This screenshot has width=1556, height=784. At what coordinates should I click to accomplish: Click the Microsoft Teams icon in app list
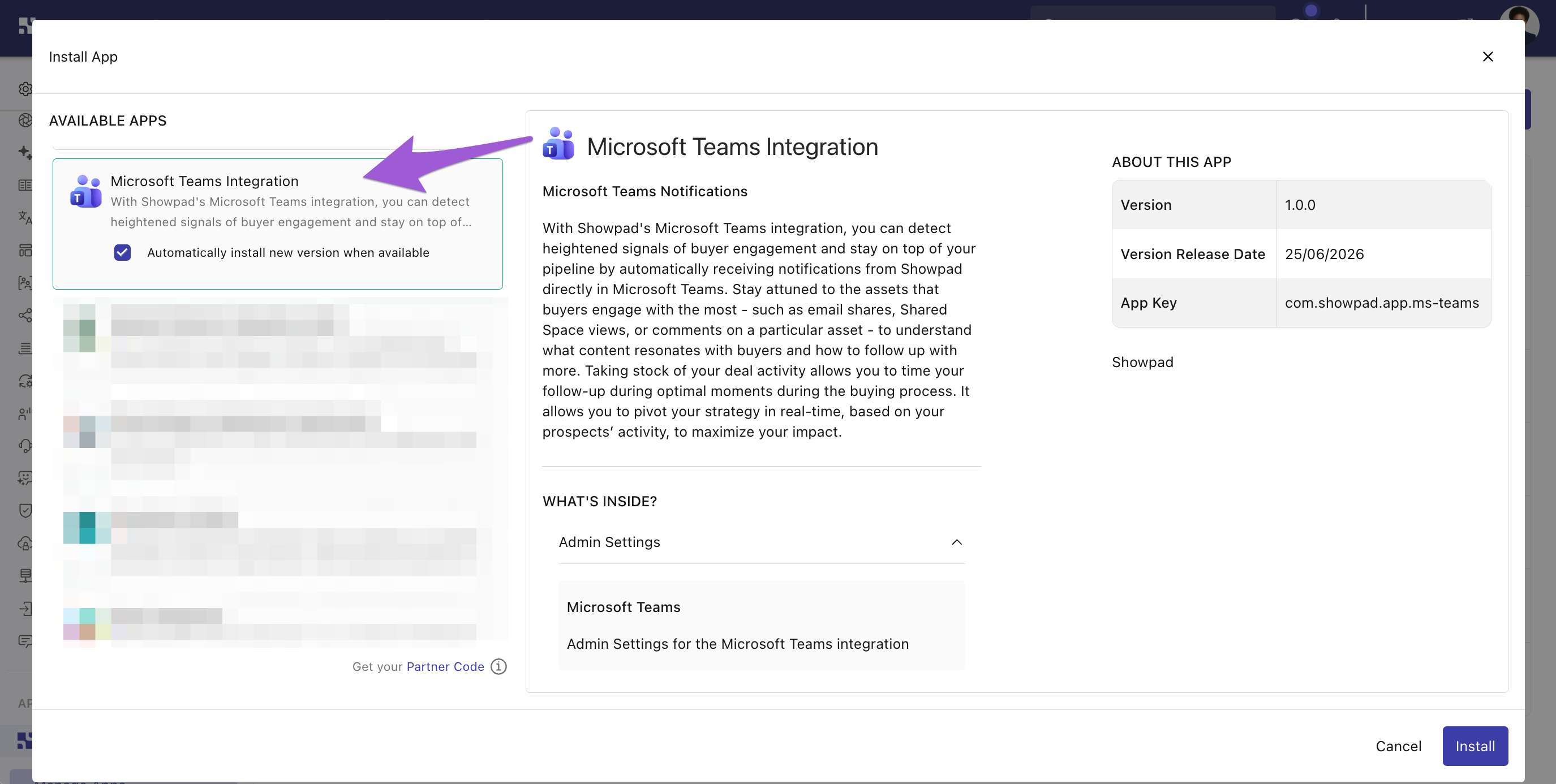coord(86,191)
